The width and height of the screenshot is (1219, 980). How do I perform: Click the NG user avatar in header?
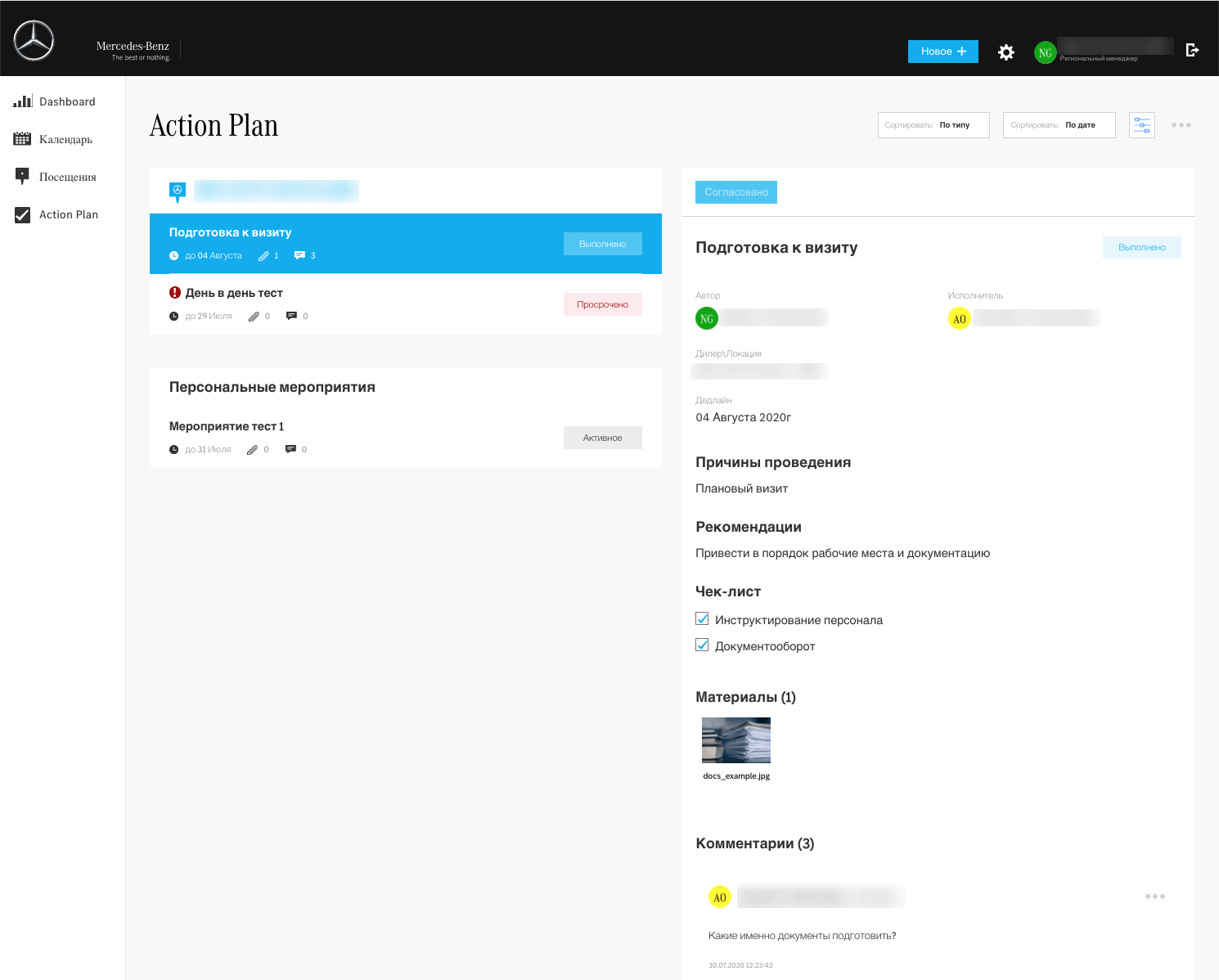[1045, 52]
